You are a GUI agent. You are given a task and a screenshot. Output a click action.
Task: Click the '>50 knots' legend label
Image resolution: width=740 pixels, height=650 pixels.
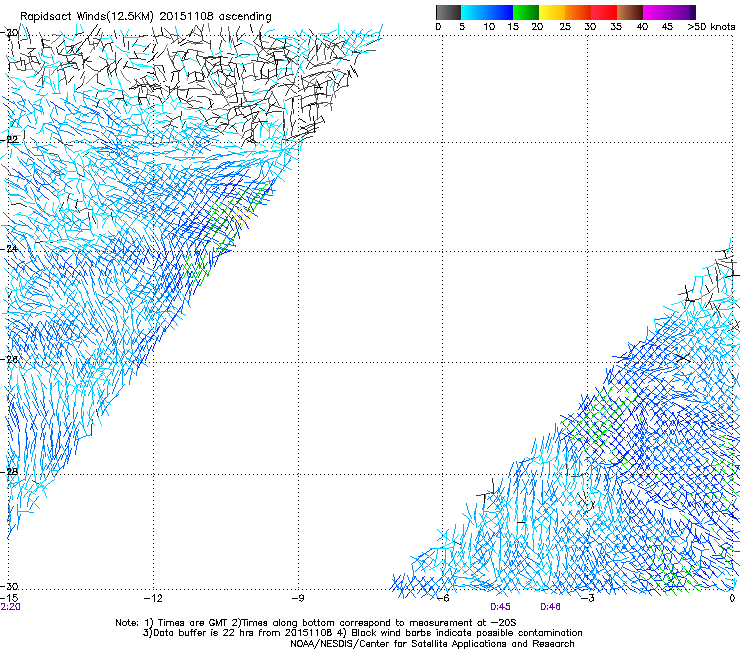[711, 27]
